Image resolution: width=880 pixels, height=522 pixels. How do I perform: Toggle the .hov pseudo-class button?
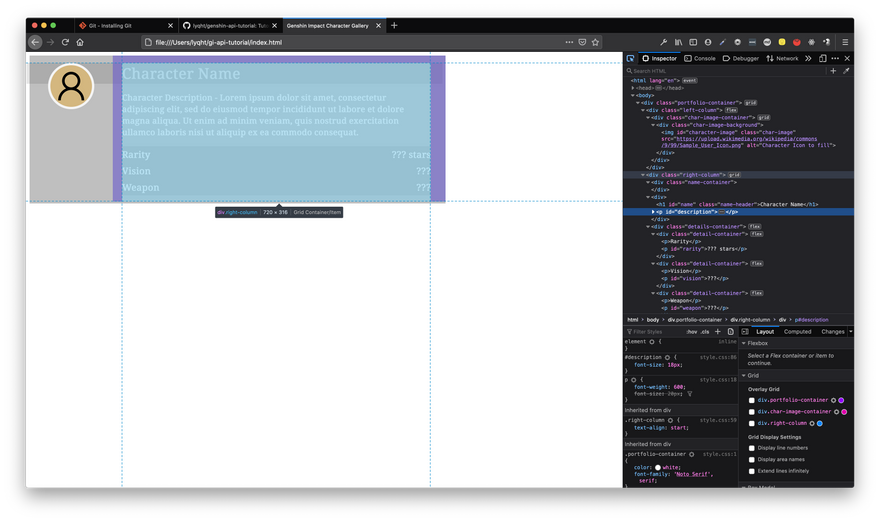coord(691,331)
